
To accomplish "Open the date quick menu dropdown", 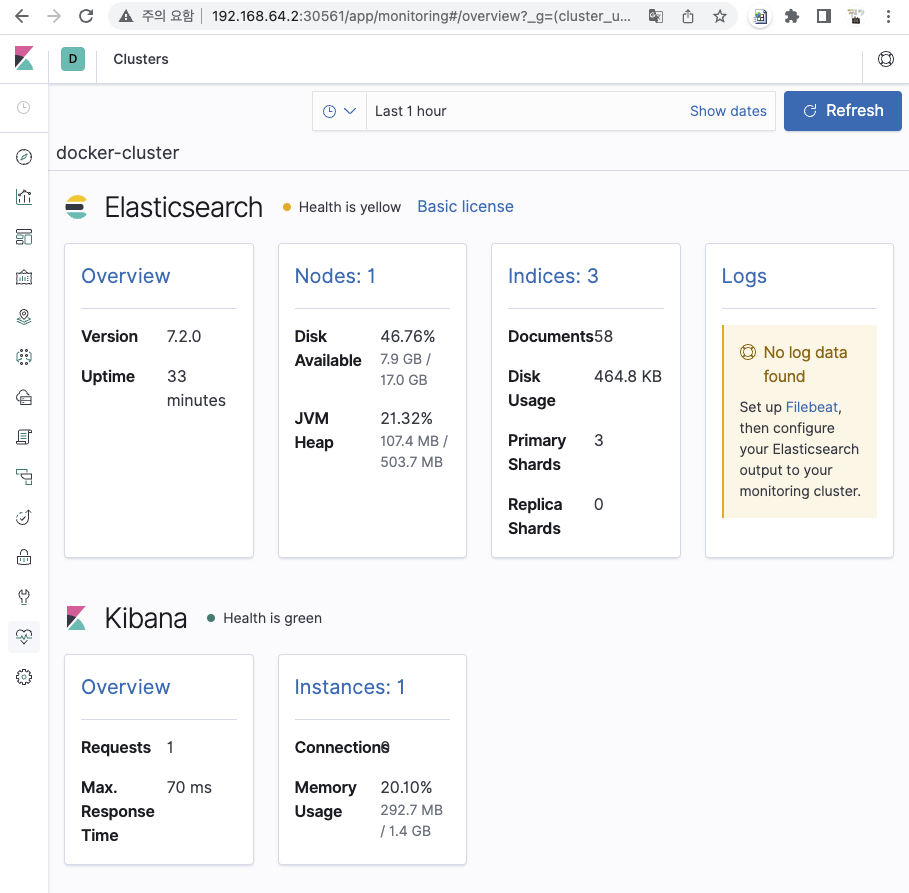I will pyautogui.click(x=339, y=111).
